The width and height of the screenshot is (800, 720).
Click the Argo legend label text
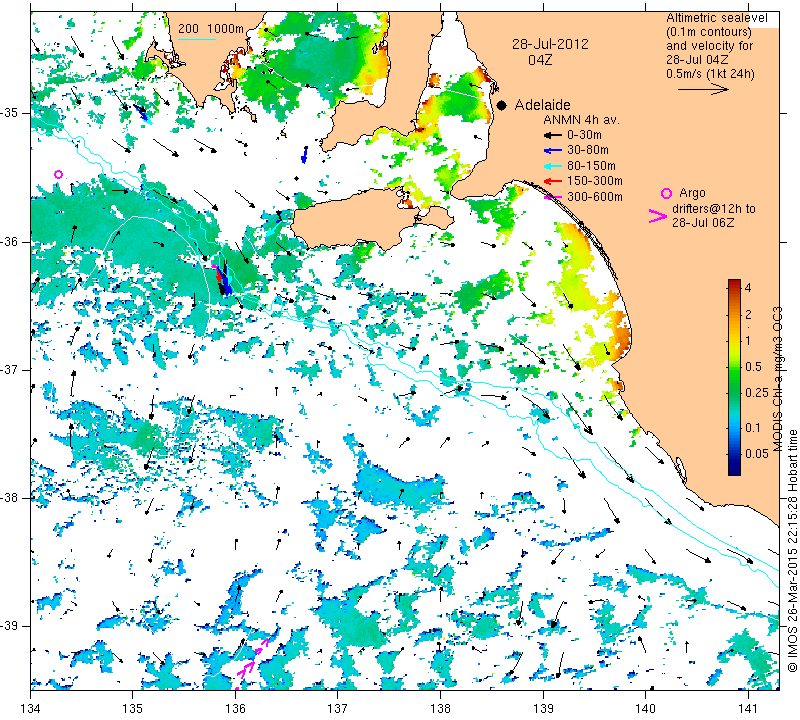pyautogui.click(x=692, y=193)
